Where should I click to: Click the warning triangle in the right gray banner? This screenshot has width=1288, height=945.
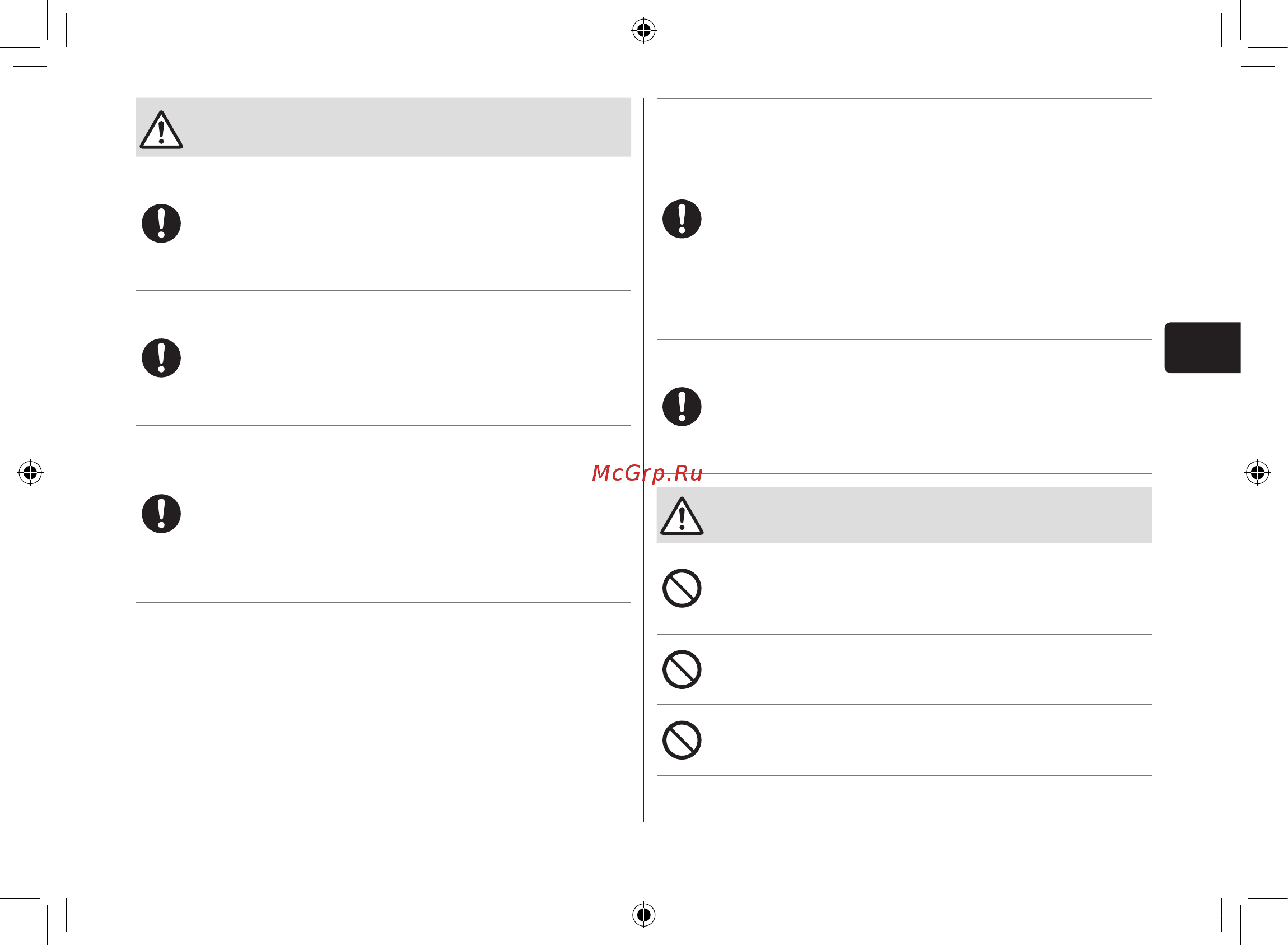pos(682,516)
